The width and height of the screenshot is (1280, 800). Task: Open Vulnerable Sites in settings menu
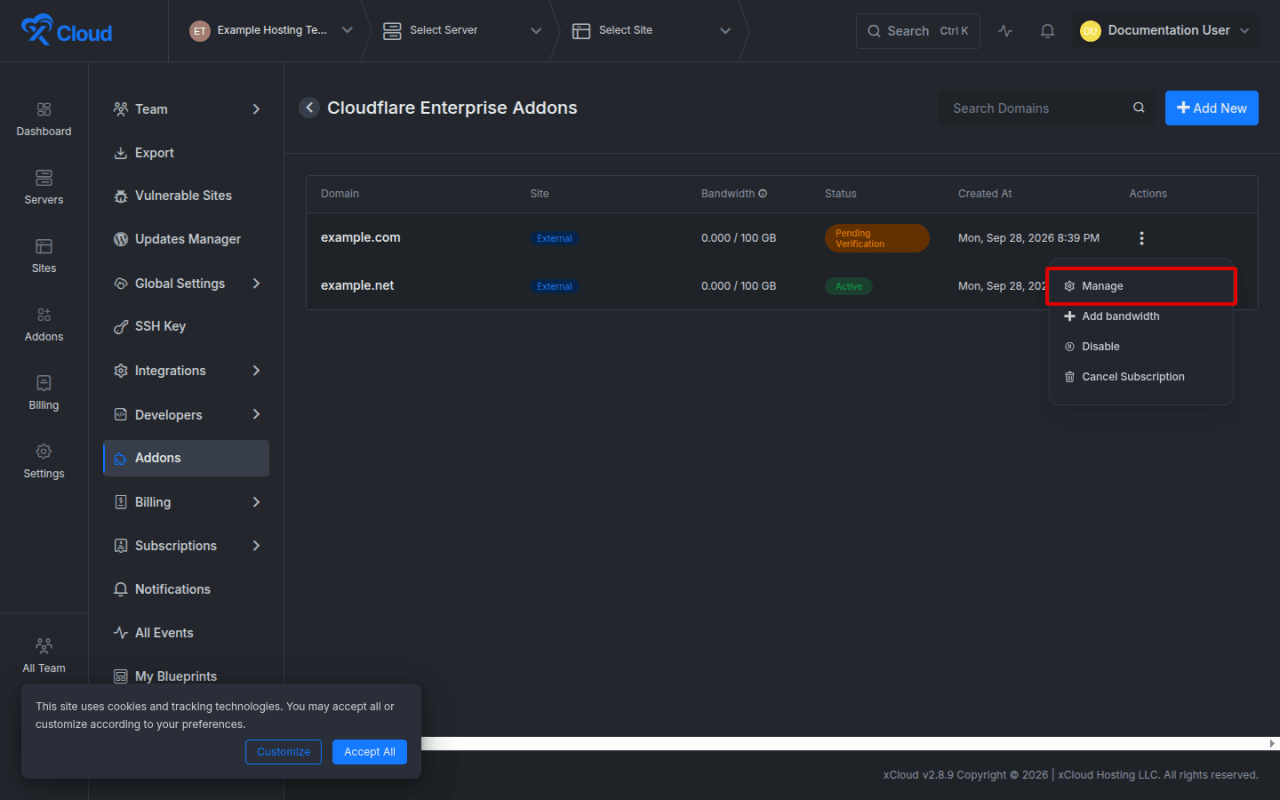point(186,196)
